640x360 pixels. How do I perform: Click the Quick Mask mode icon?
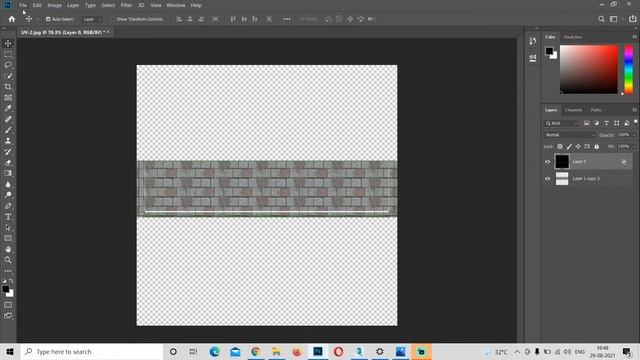pos(8,305)
